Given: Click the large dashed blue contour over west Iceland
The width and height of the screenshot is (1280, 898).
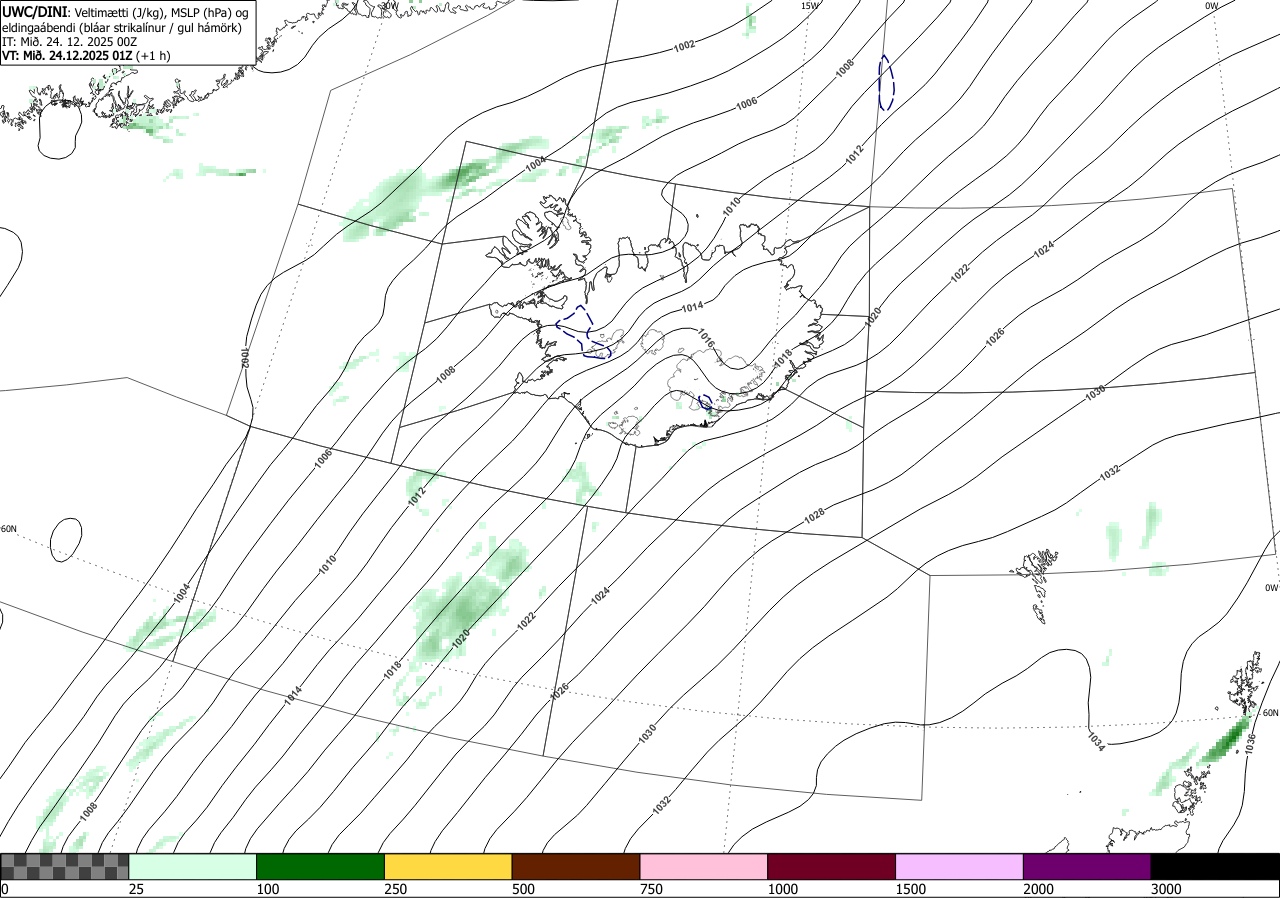Looking at the screenshot, I should click(x=583, y=332).
